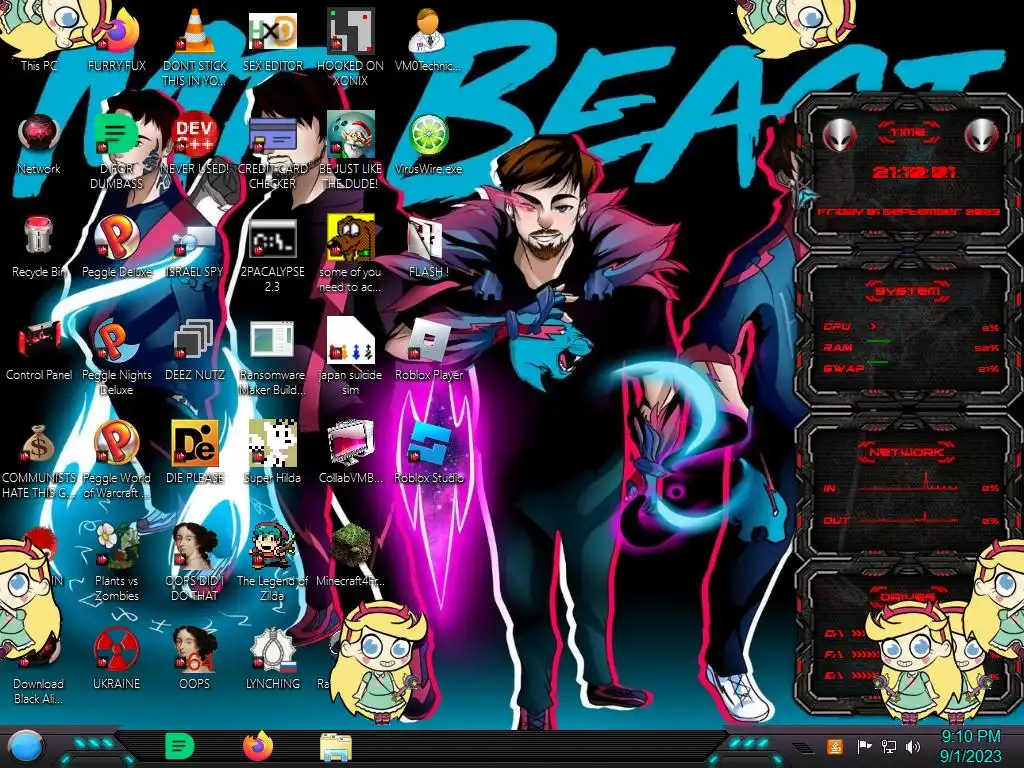This screenshot has width=1024, height=768.
Task: Launch Firefox from the taskbar
Action: tap(258, 746)
